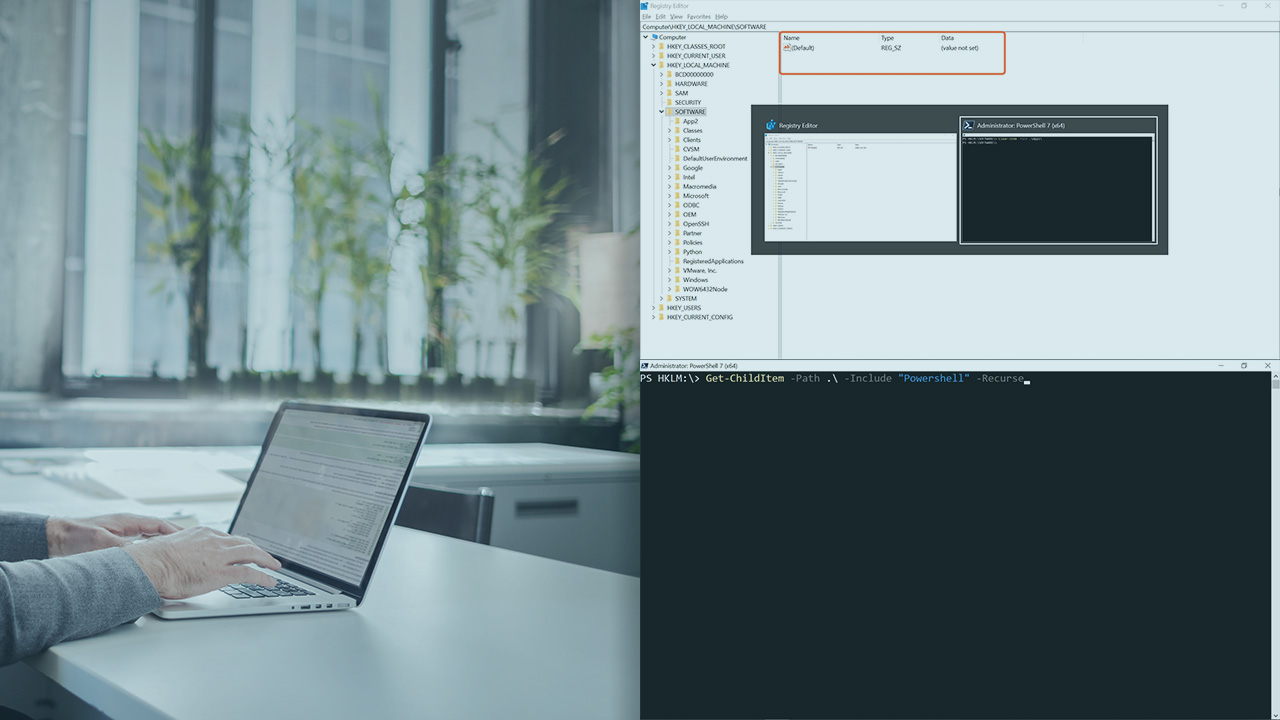The image size is (1280, 720).
Task: Open the File menu in Registry Editor
Action: pos(646,17)
